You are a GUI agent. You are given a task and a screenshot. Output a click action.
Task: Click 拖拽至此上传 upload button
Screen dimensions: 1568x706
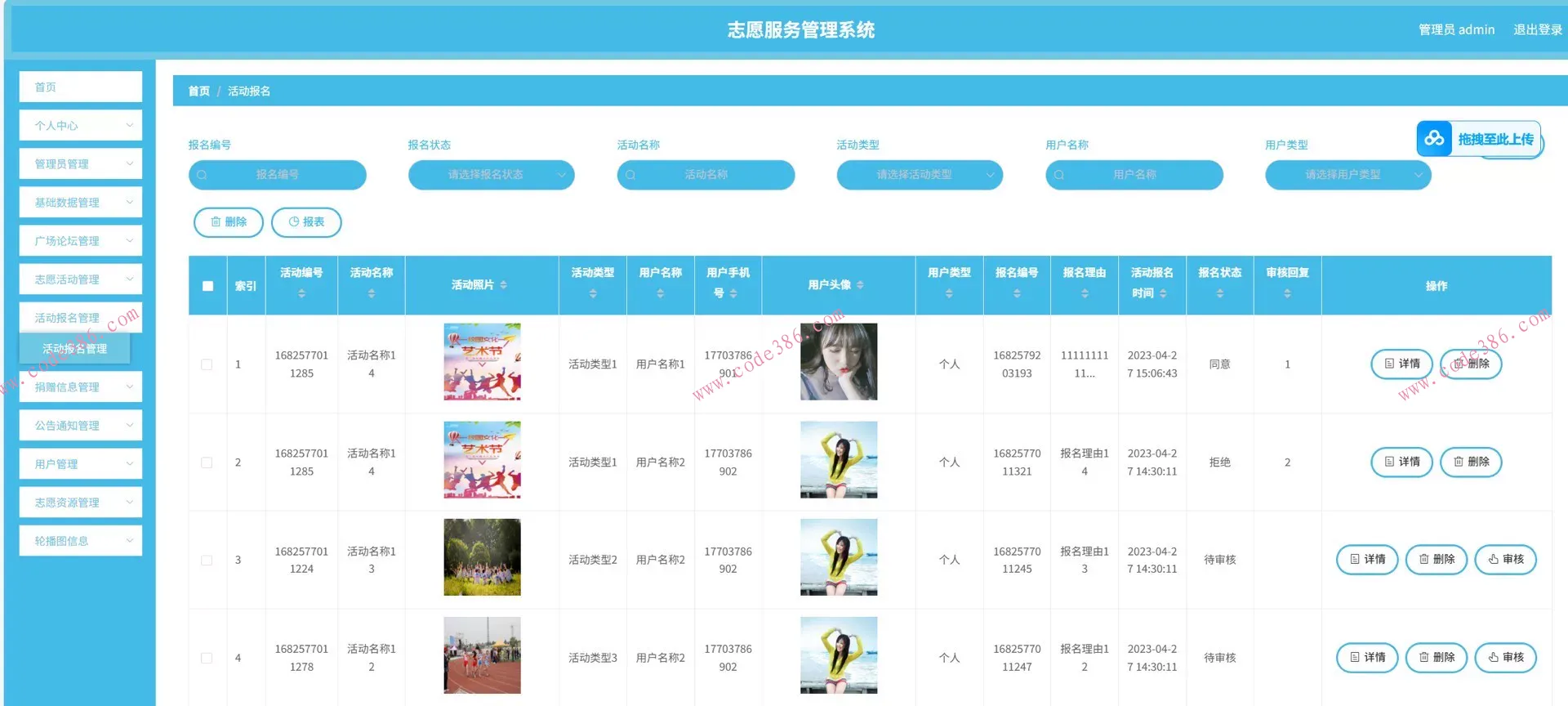click(x=1479, y=138)
